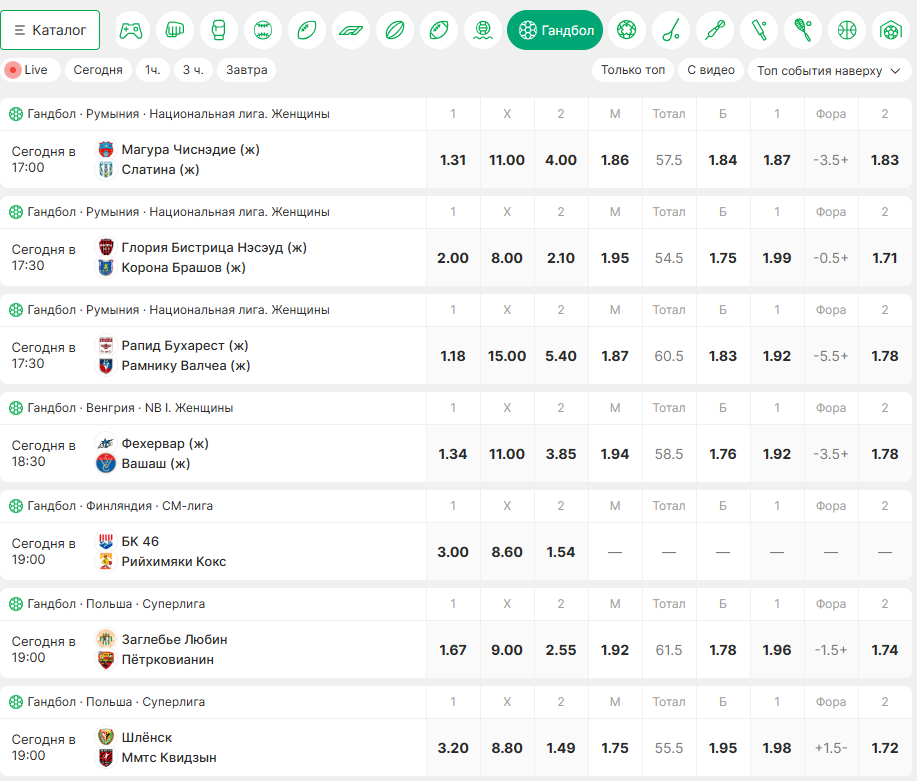The height and width of the screenshot is (781, 917).
Task: Filter events by Завтра
Action: click(247, 70)
